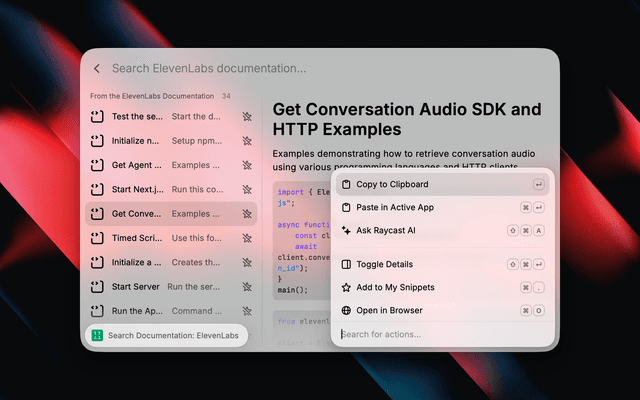
Task: Click the snippet icon beside Timed Scri...
Action: point(97,238)
